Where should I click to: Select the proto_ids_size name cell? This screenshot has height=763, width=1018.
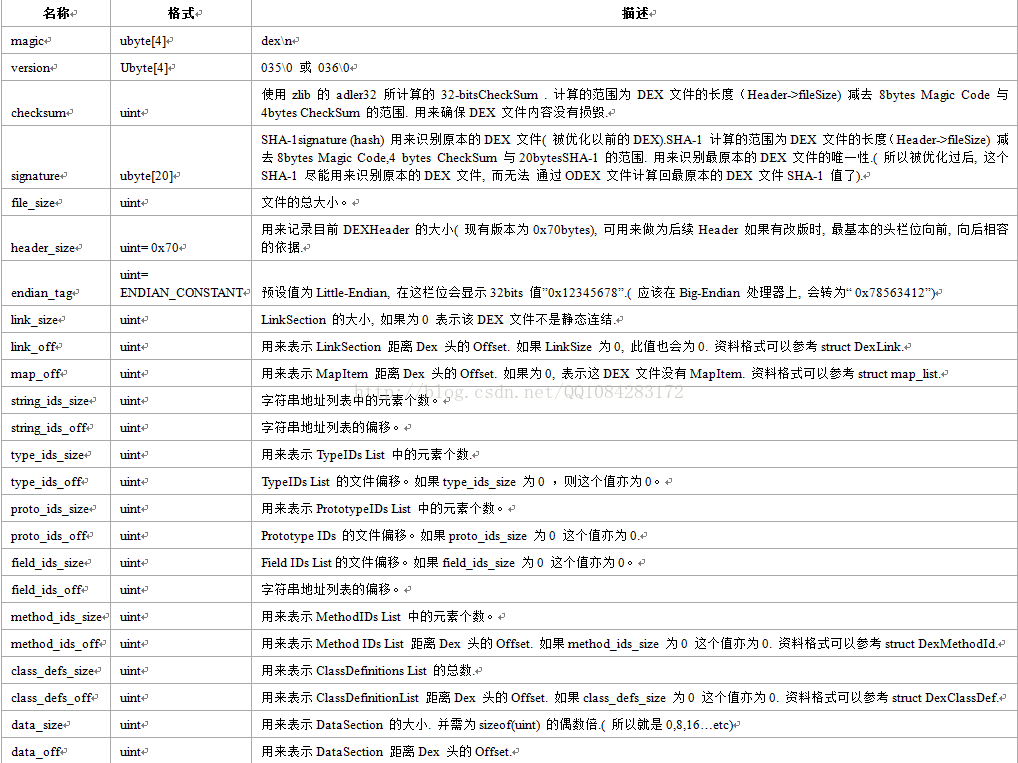pyautogui.click(x=56, y=508)
